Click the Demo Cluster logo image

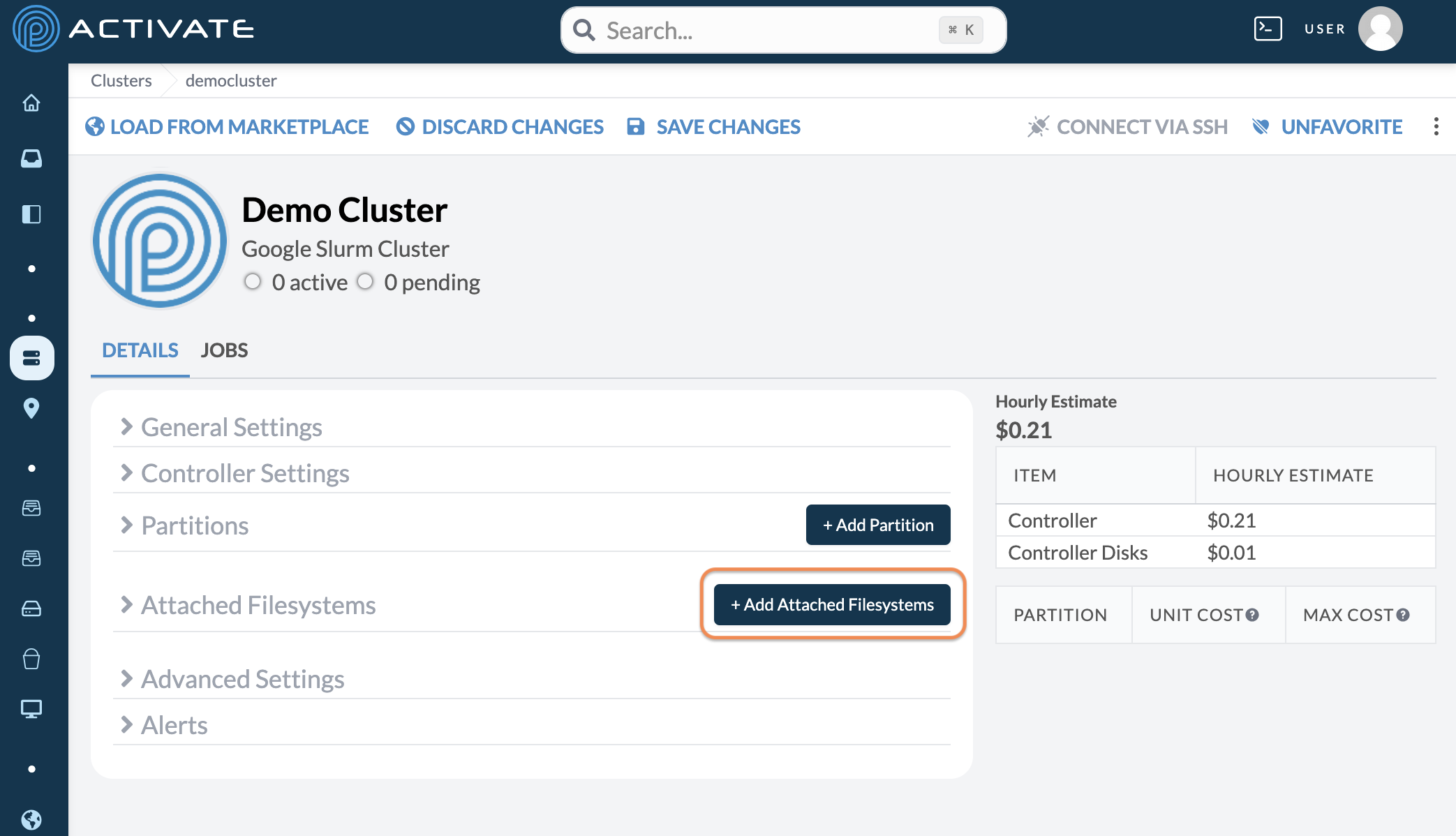pyautogui.click(x=160, y=241)
